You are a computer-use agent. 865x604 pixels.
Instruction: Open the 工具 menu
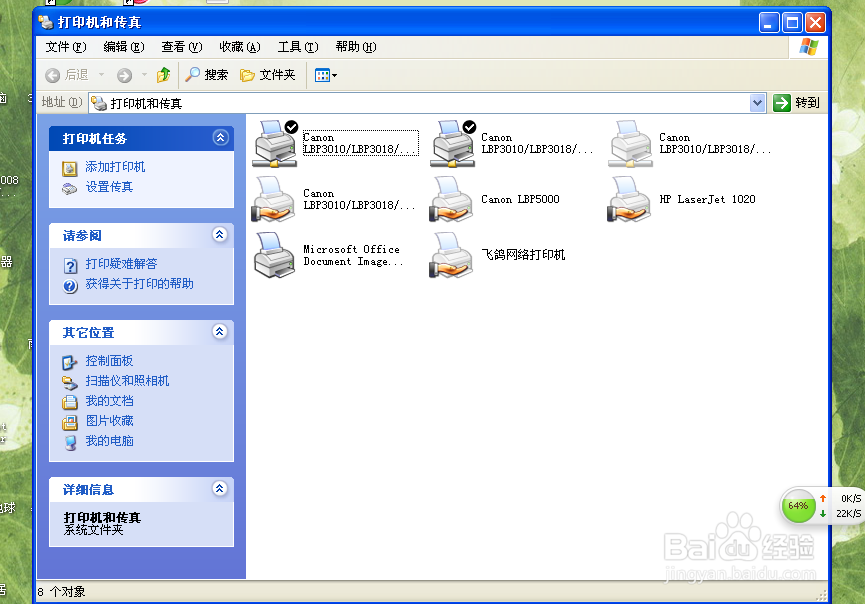pyautogui.click(x=298, y=47)
